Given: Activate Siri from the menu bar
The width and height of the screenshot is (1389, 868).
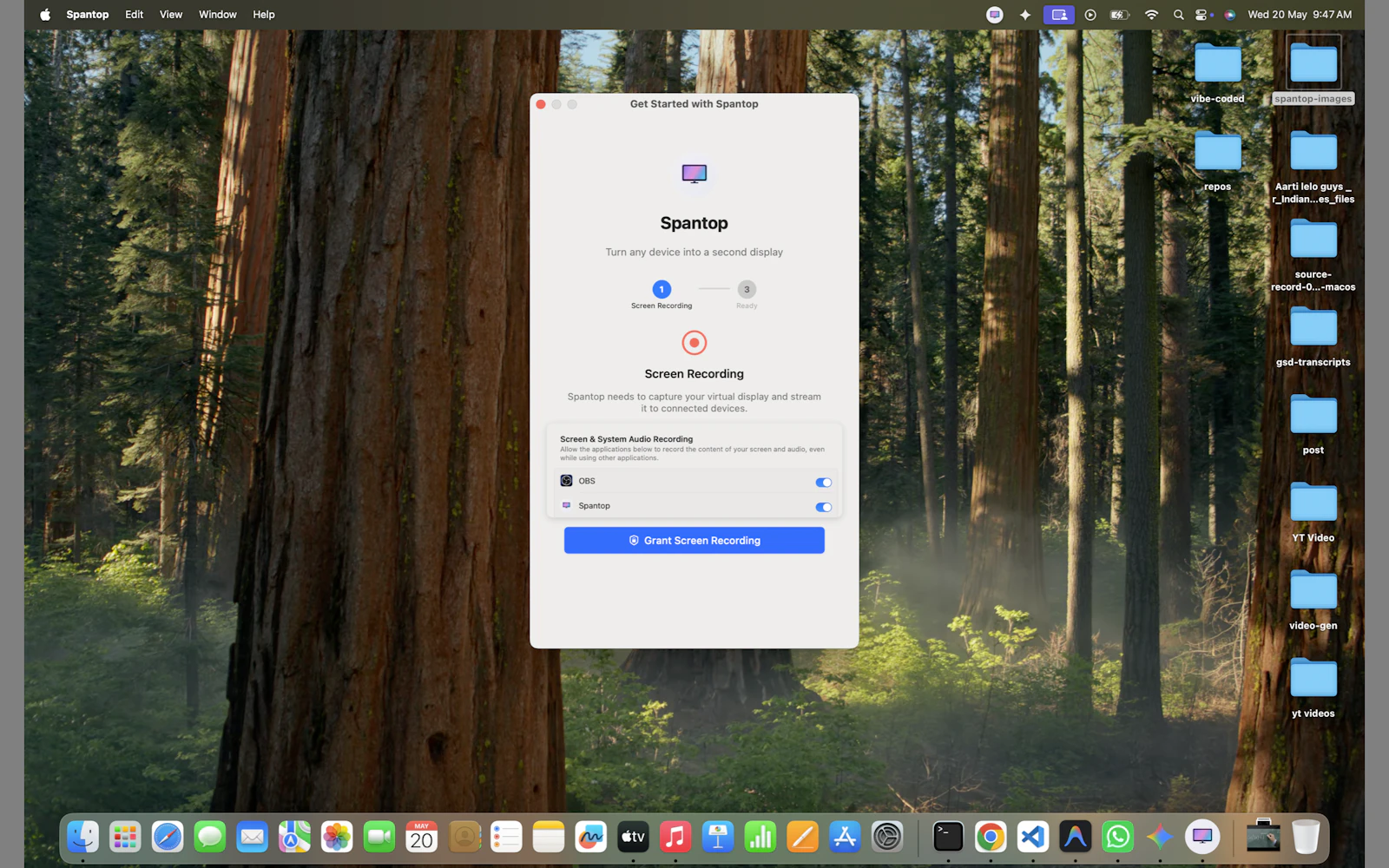Looking at the screenshot, I should click(1229, 15).
